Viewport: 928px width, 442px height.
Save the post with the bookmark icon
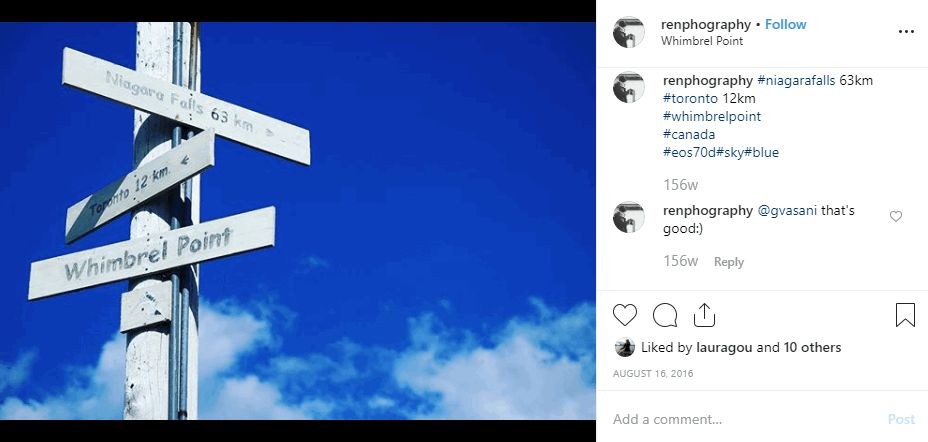[x=905, y=315]
